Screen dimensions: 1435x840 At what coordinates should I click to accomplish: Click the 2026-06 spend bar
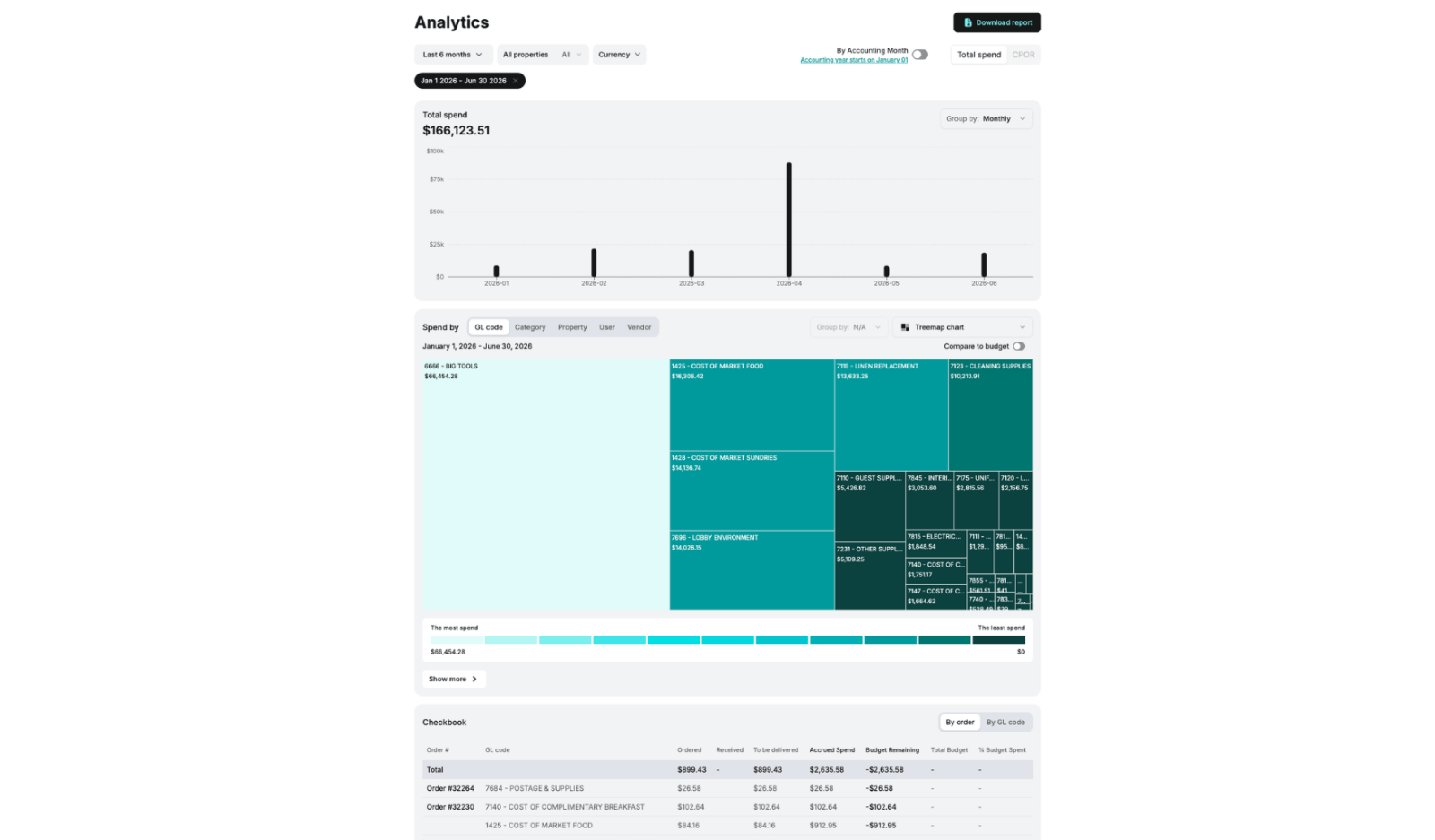click(984, 264)
